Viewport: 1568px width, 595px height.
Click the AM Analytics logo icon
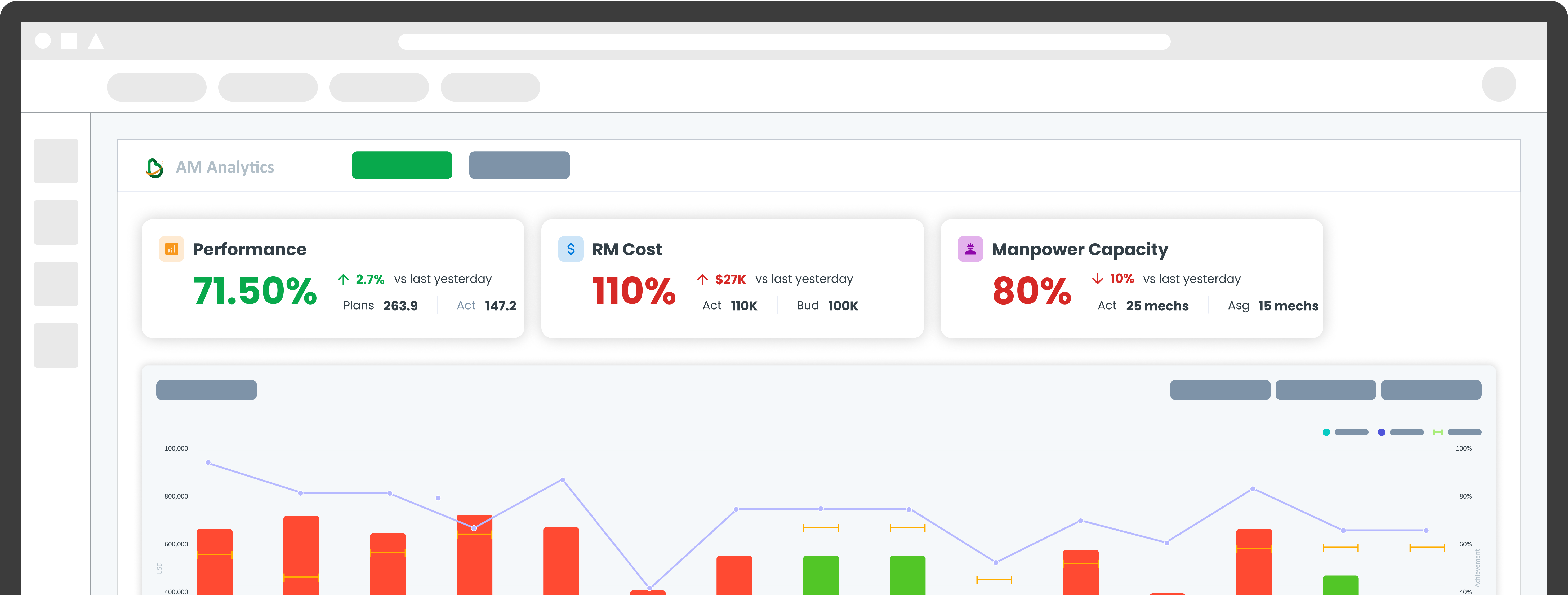[x=155, y=168]
